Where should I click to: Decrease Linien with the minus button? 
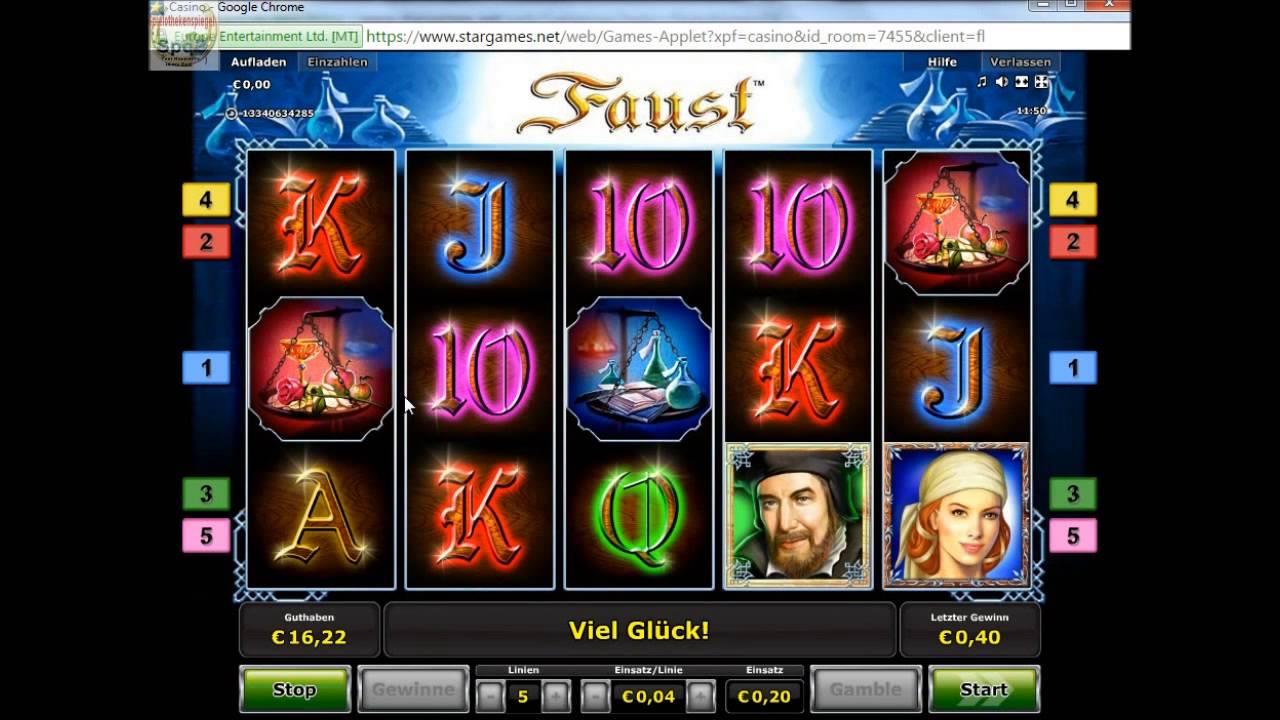pos(490,695)
